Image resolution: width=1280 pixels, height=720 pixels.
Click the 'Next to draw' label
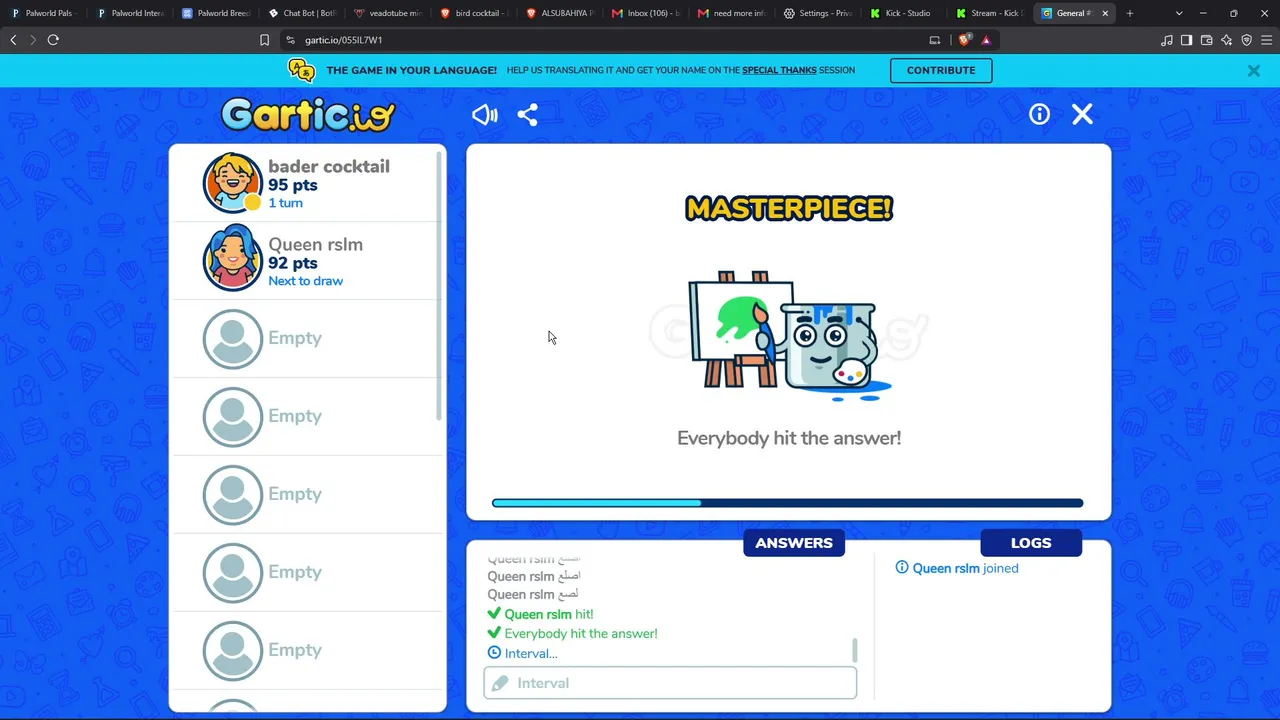(x=305, y=281)
